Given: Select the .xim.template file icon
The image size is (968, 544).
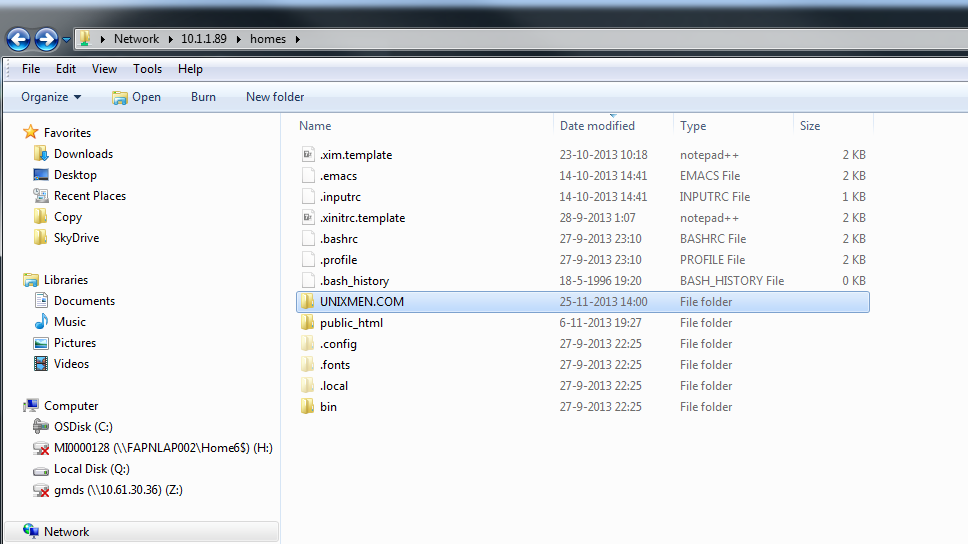Looking at the screenshot, I should (x=308, y=154).
